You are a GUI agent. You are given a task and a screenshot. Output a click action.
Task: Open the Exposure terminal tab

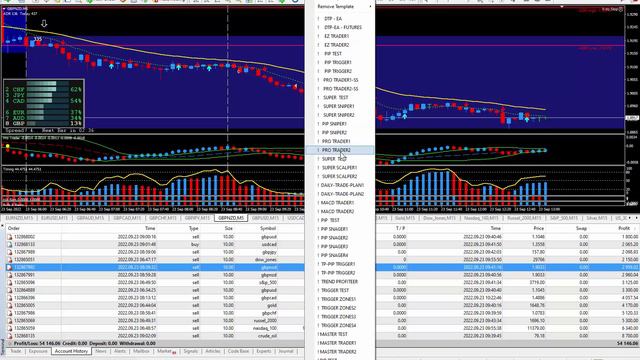38,351
